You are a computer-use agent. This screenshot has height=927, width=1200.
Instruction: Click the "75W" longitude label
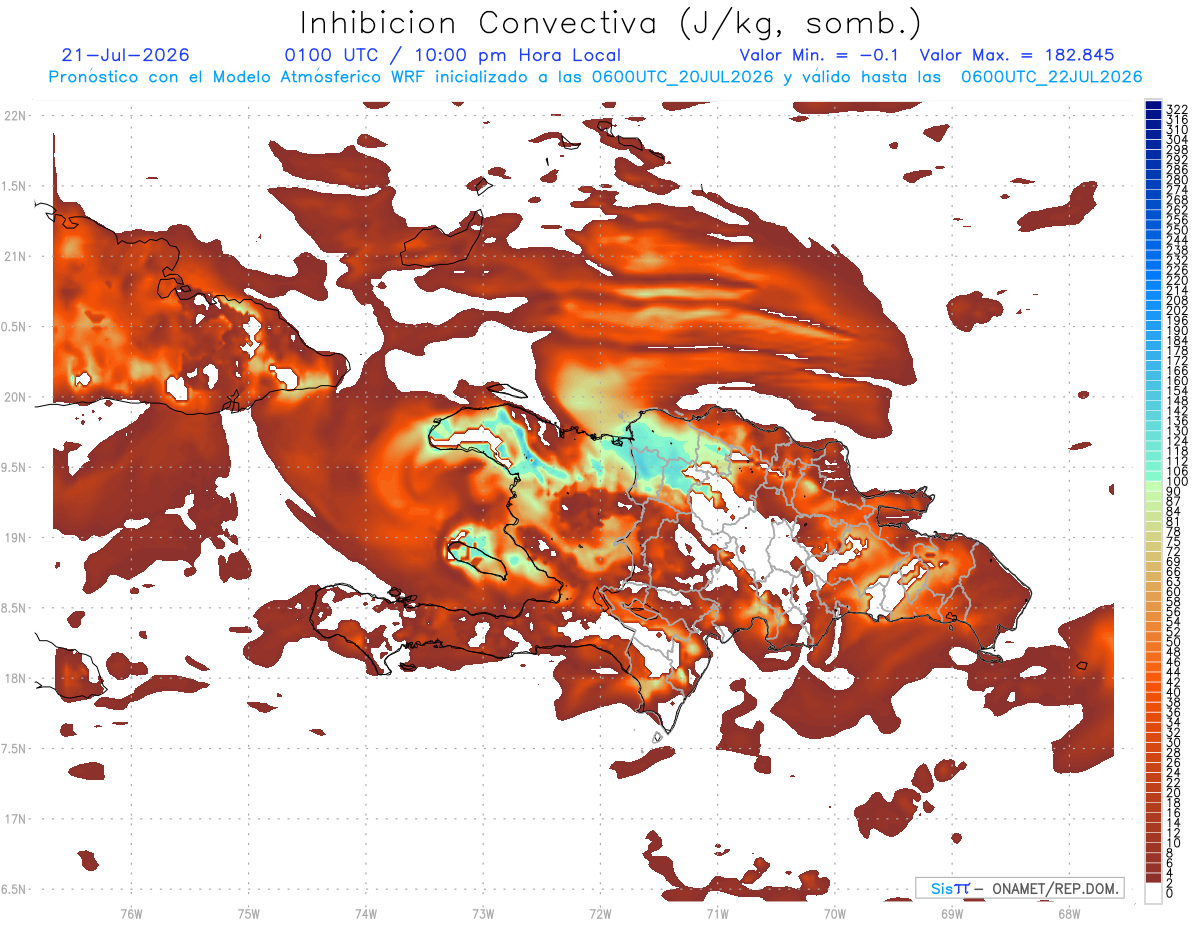coord(249,913)
